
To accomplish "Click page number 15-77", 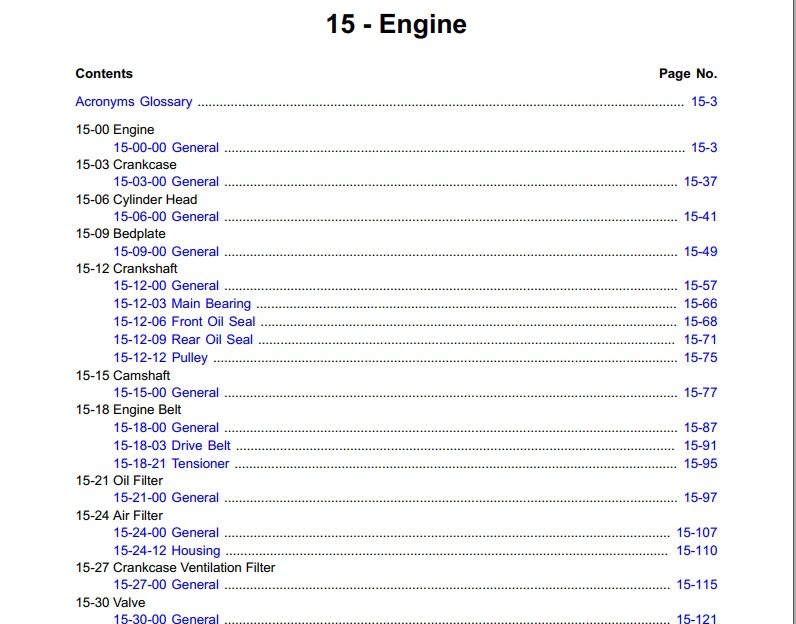I will click(x=701, y=392).
